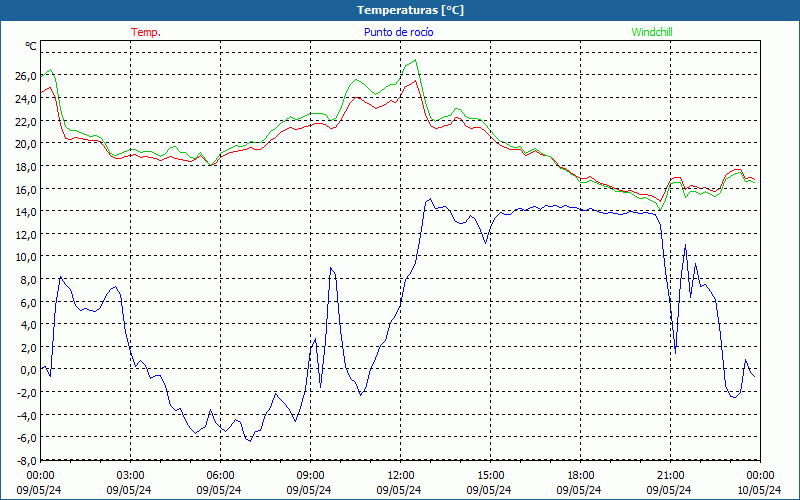The width and height of the screenshot is (800, 500).
Task: Click the 18:00 time axis label
Action: (x=581, y=476)
